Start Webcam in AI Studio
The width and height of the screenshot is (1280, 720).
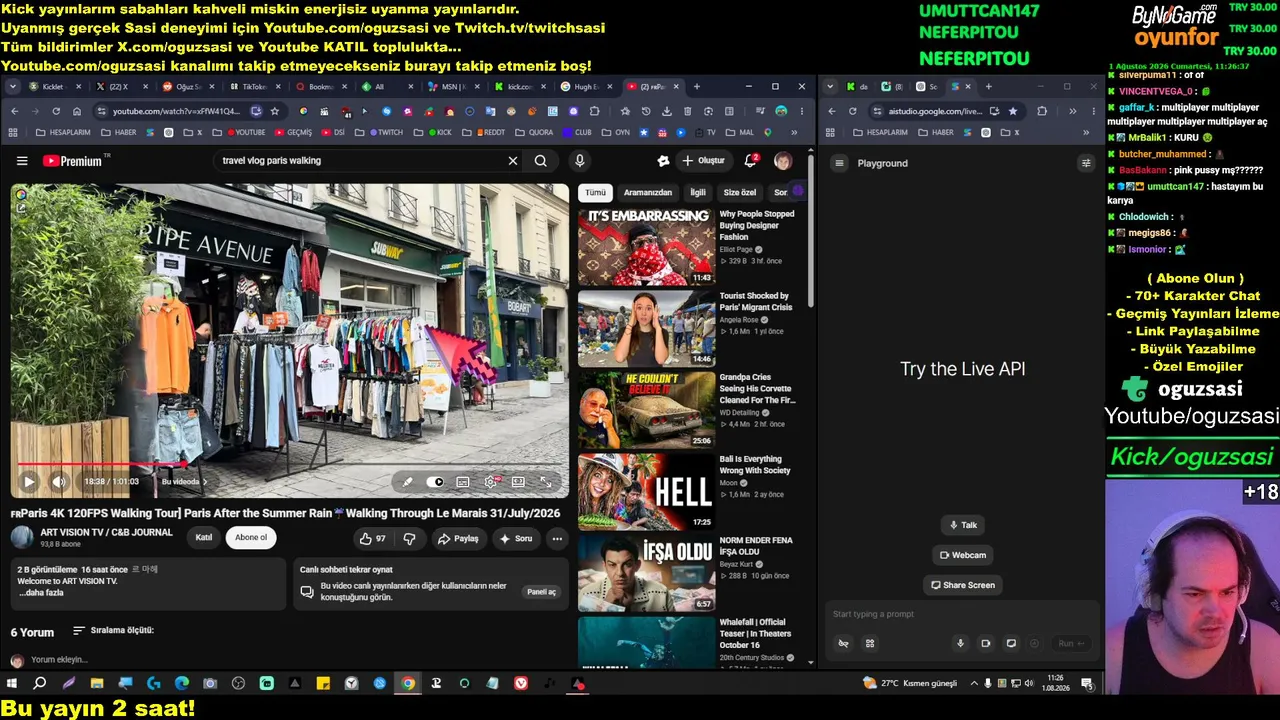[x=964, y=555]
